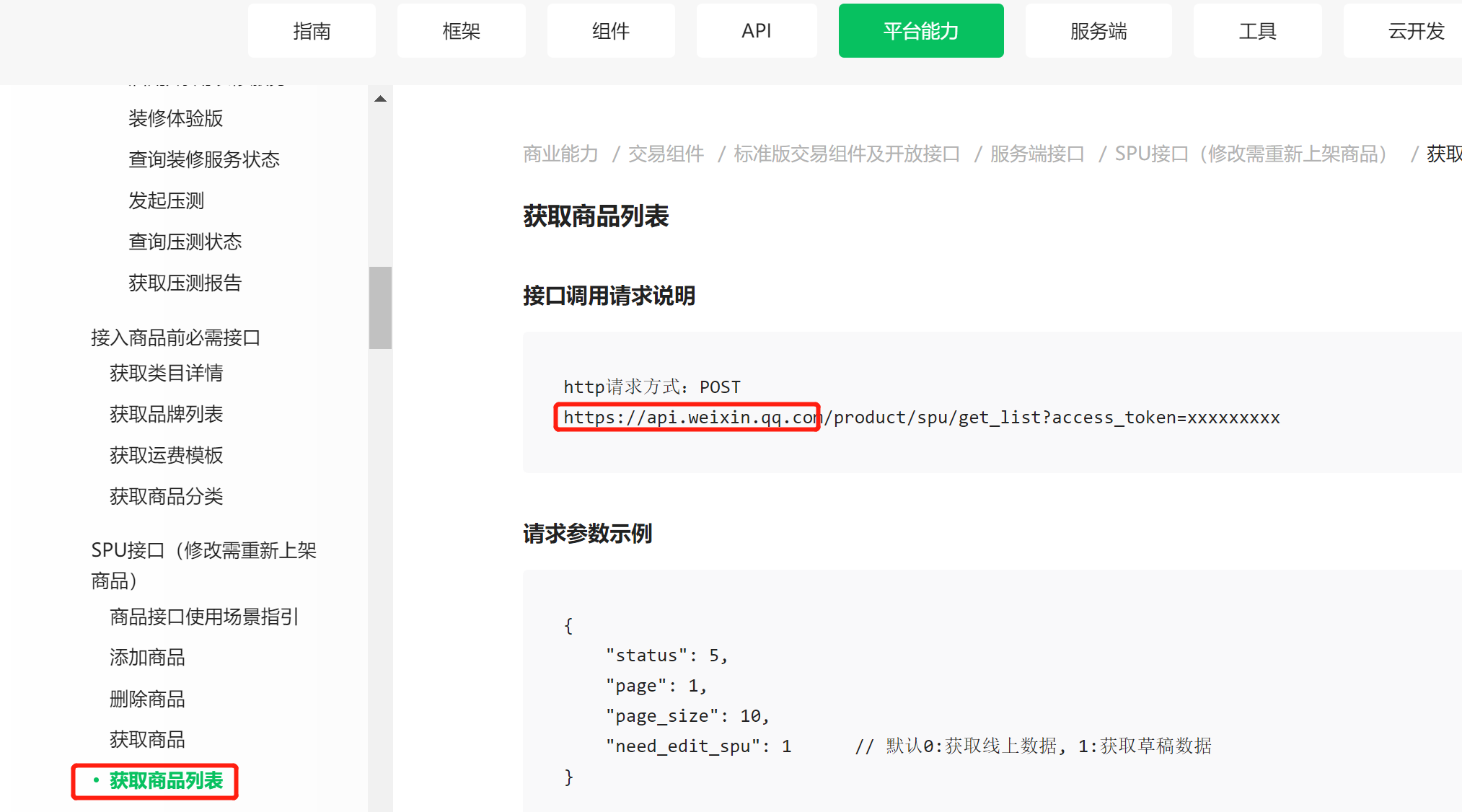Select the 服务端 tab
Screen dimensions: 1462x812
tap(1098, 31)
